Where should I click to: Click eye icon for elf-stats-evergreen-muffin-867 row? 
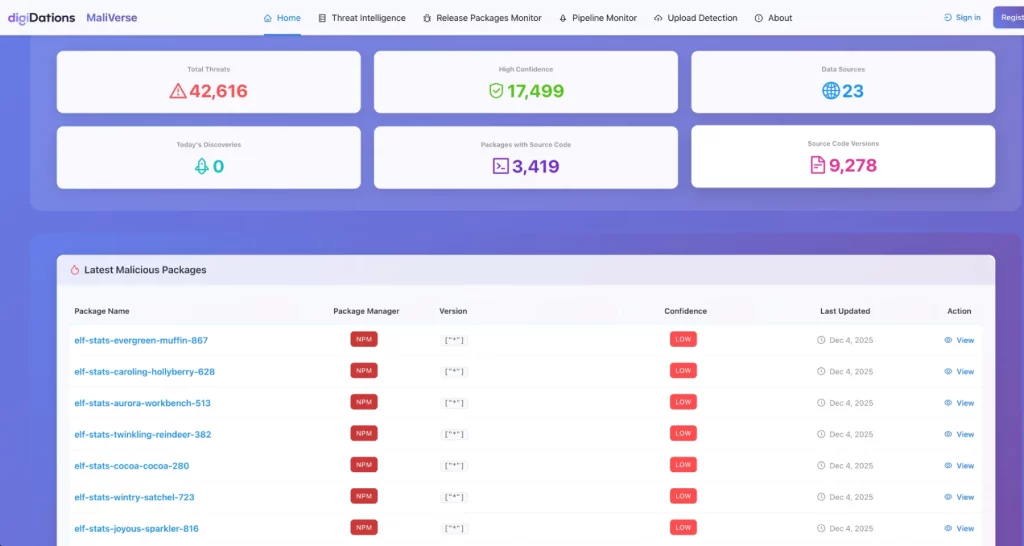coord(948,340)
